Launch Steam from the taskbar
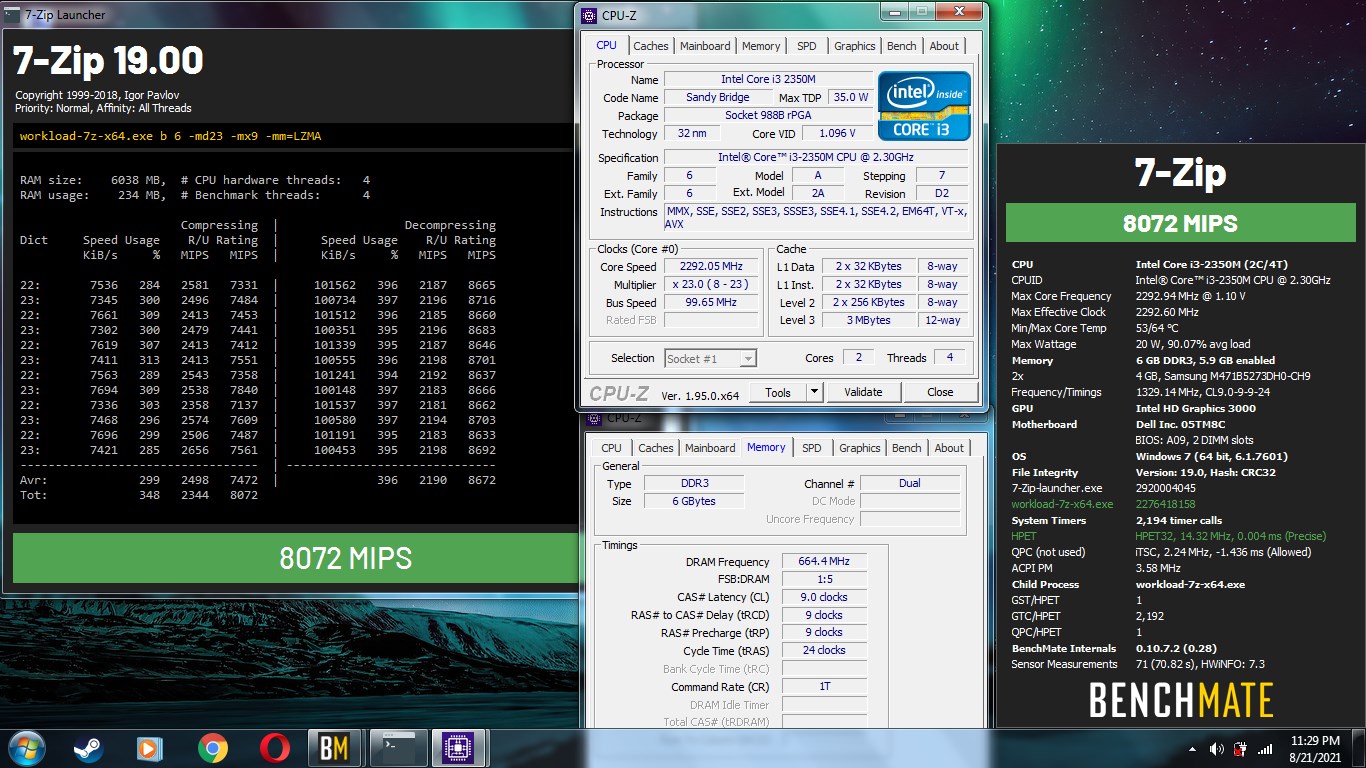Screen dimensions: 1366x768 pyautogui.click(x=87, y=748)
